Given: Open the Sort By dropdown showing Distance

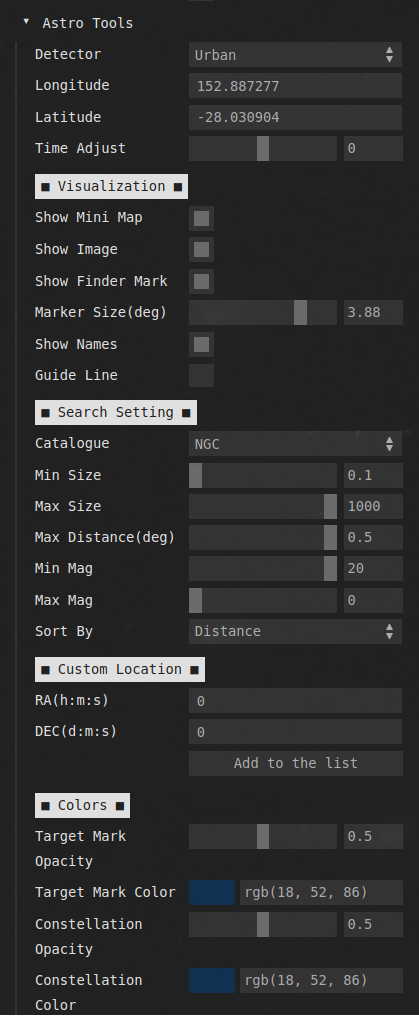Looking at the screenshot, I should [295, 631].
